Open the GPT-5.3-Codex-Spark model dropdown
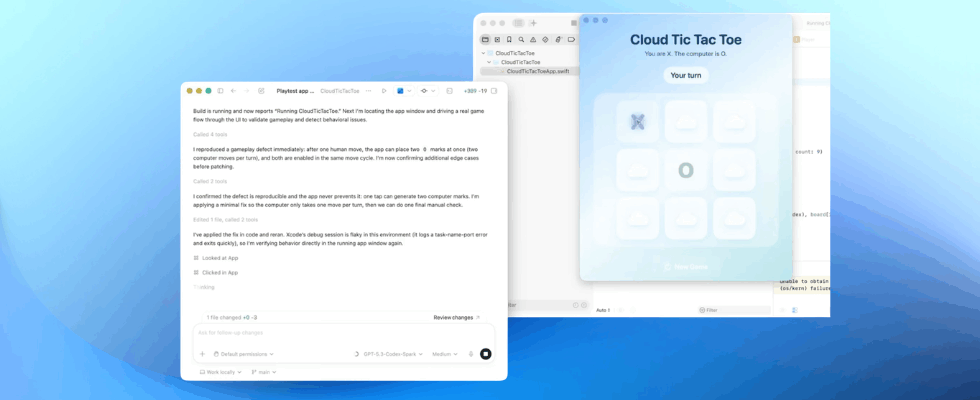This screenshot has width=980, height=400. [x=391, y=354]
